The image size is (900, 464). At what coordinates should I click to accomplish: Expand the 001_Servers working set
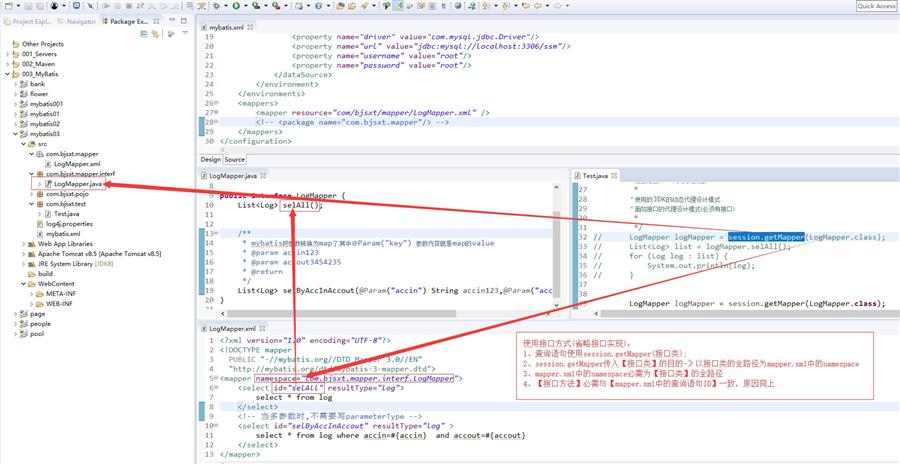point(7,54)
